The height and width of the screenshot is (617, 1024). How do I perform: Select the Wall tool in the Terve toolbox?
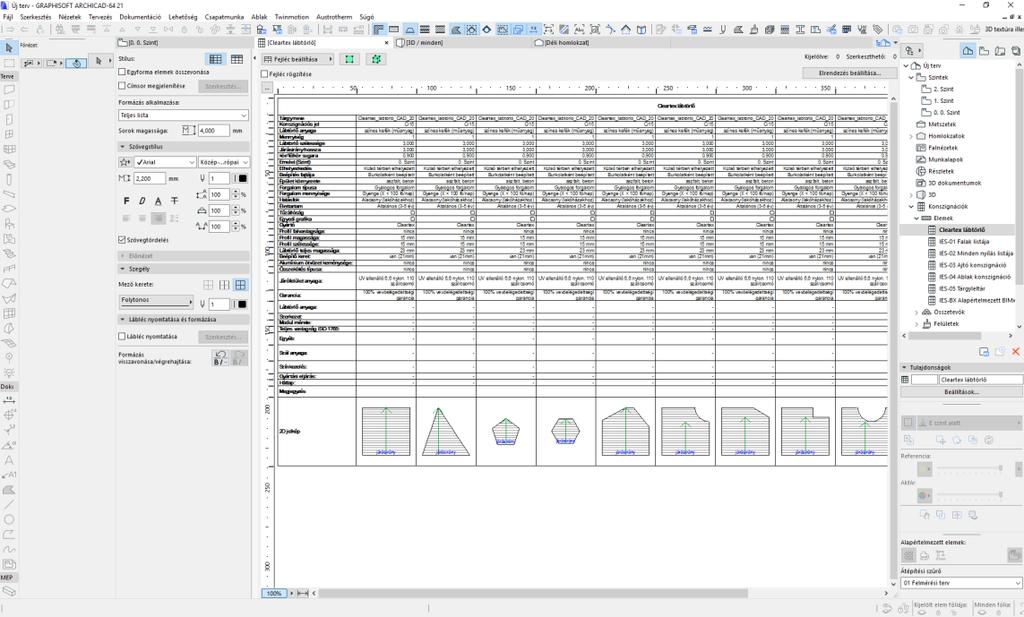[x=8, y=89]
